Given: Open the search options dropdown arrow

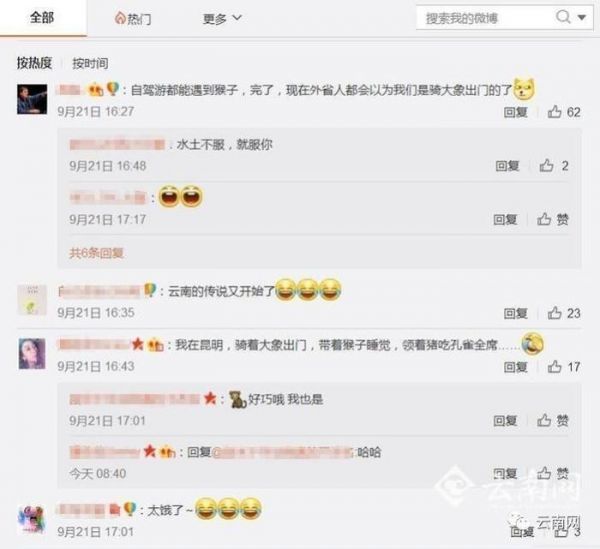Looking at the screenshot, I should click(582, 18).
